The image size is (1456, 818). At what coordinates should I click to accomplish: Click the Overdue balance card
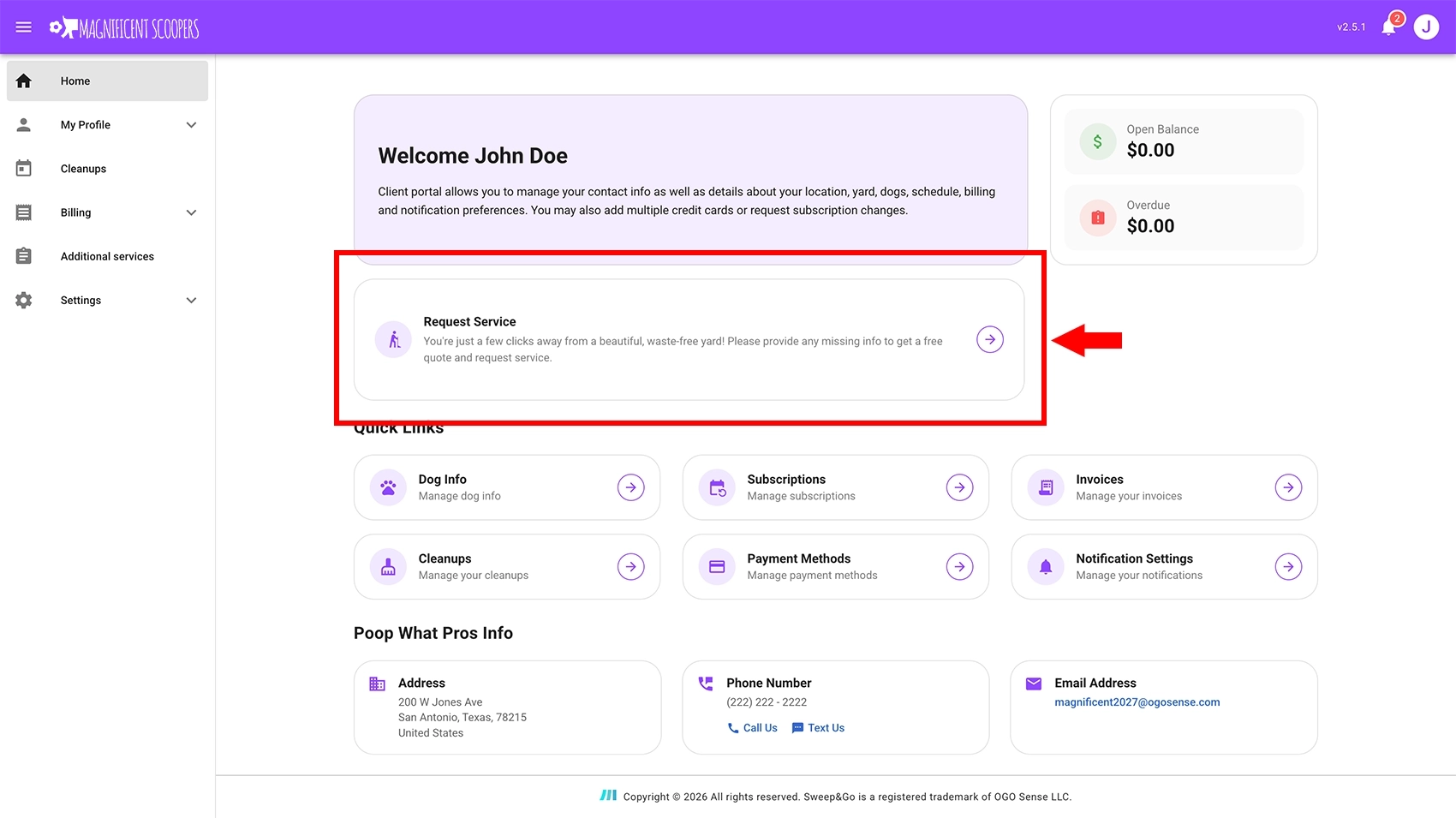pos(1183,217)
